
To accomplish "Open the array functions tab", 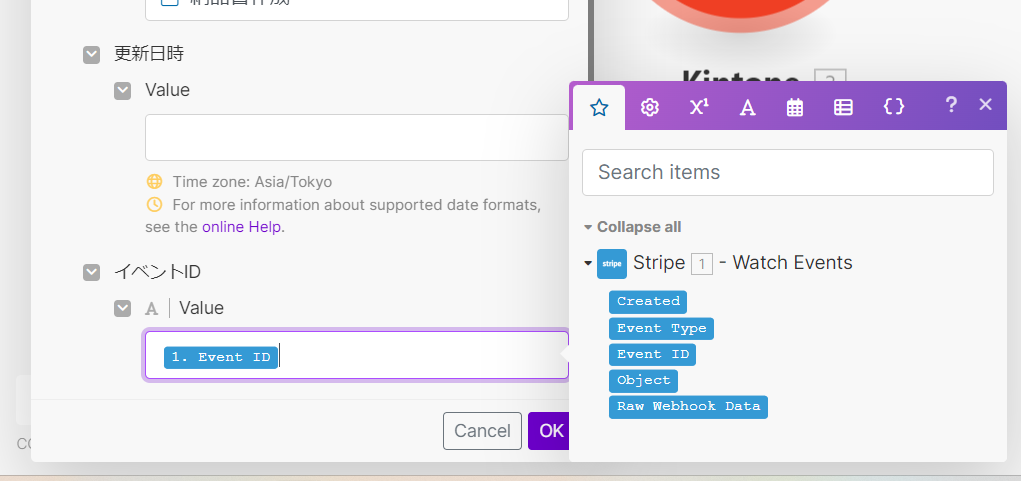I will point(843,107).
